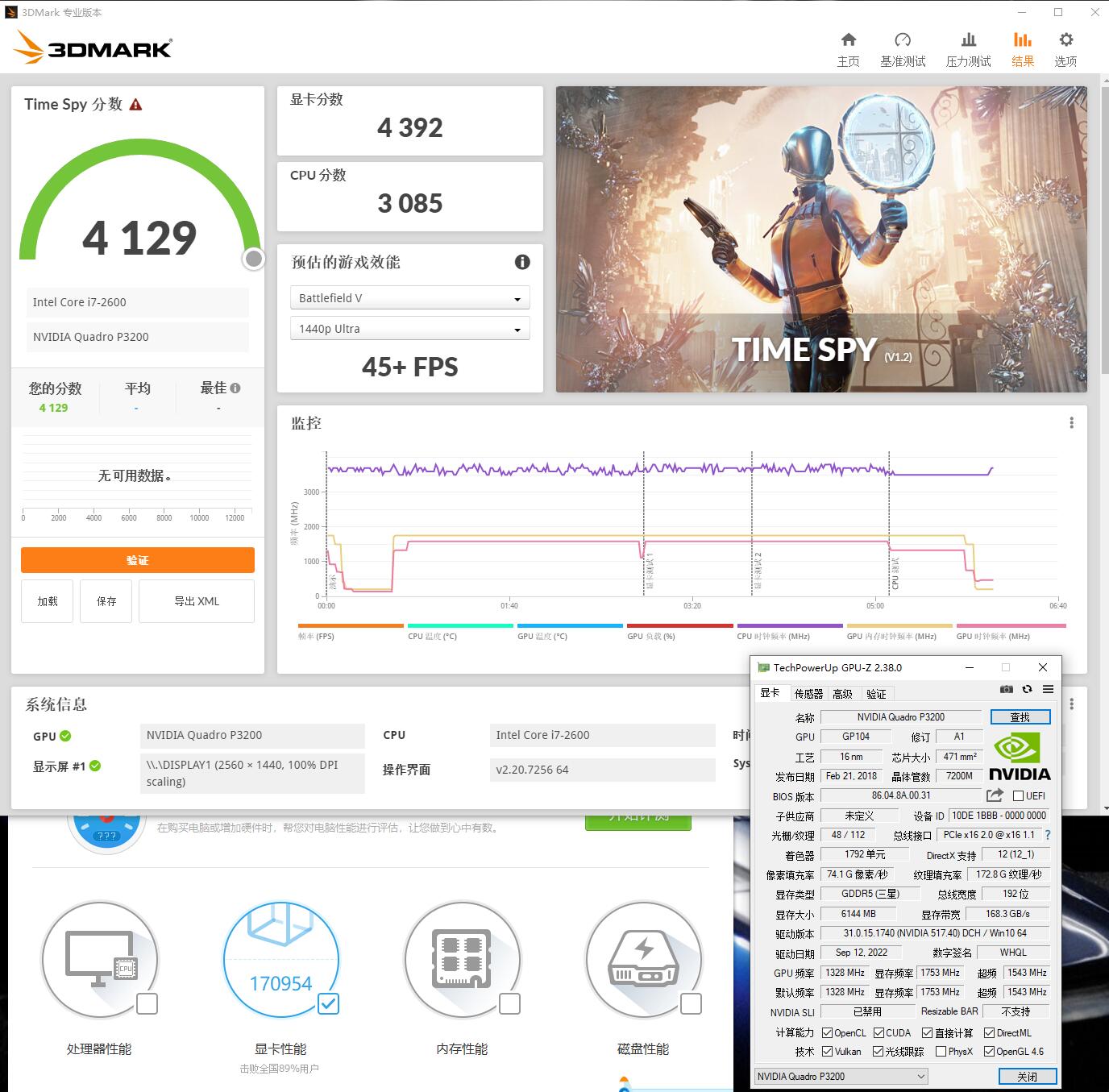The image size is (1109, 1092).
Task: Toggle the purple CPU 时钟频率 legend swatch
Action: [x=790, y=625]
